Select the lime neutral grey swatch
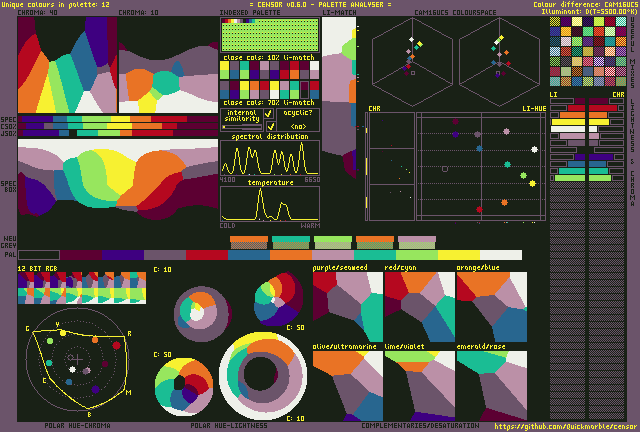Viewport: 640px width, 432px height. pyautogui.click(x=333, y=243)
